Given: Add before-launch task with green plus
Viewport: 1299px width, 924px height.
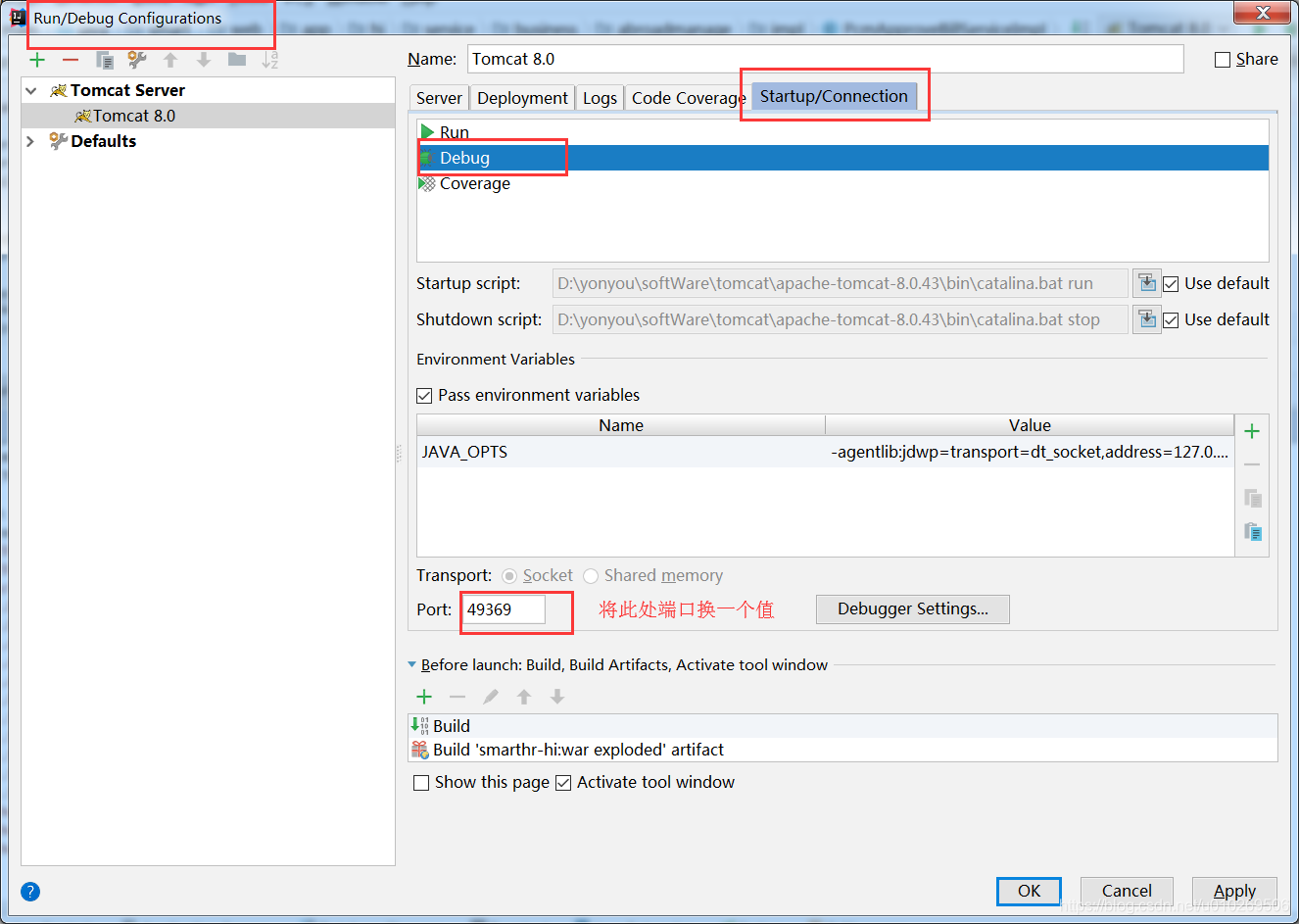Looking at the screenshot, I should [424, 697].
